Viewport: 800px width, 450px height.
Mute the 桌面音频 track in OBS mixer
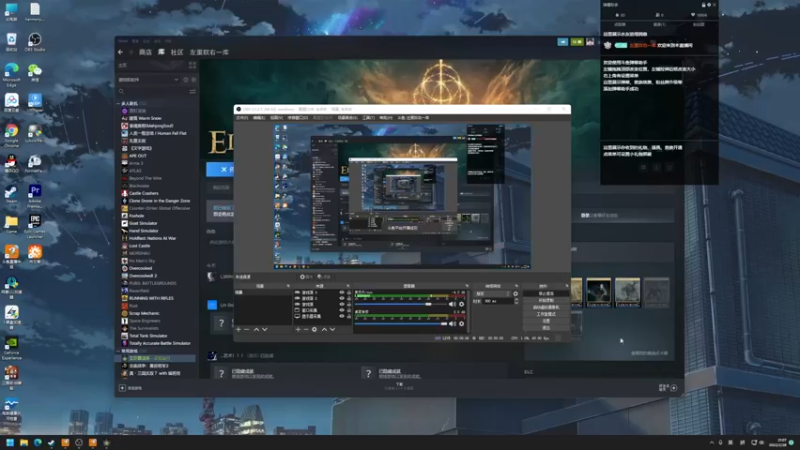[x=452, y=323]
